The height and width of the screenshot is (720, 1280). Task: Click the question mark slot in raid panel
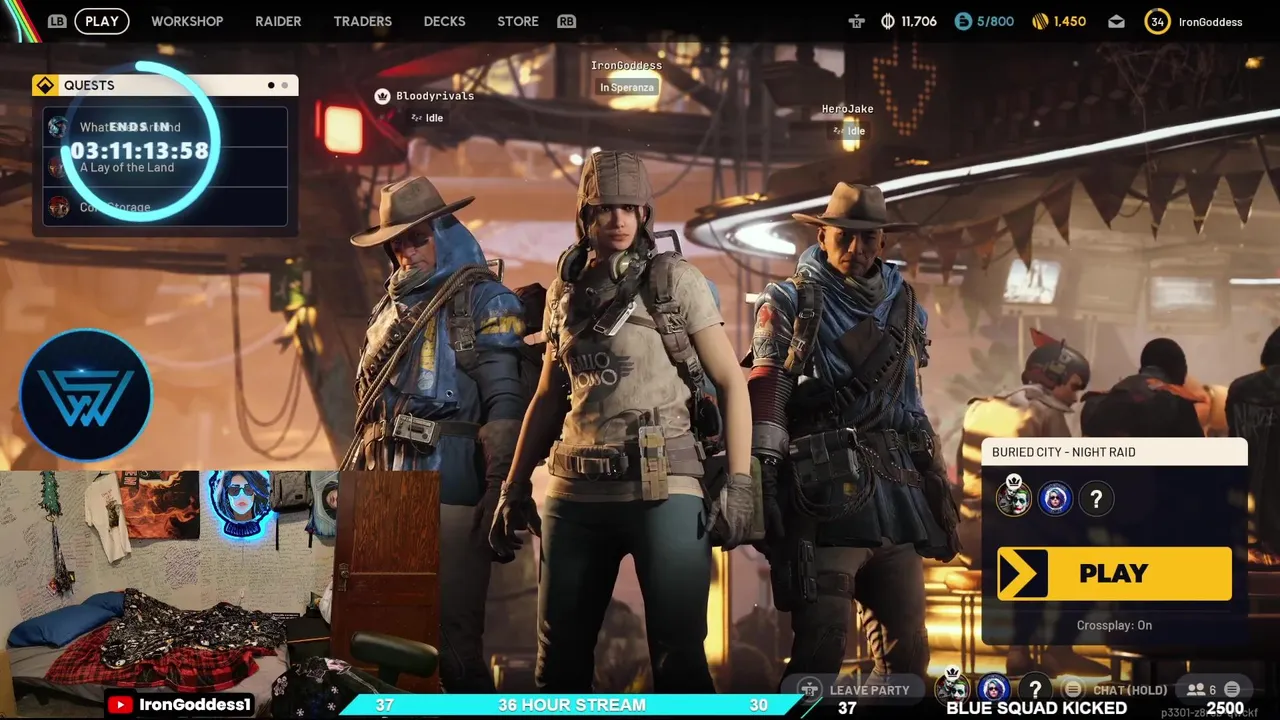pyautogui.click(x=1096, y=498)
